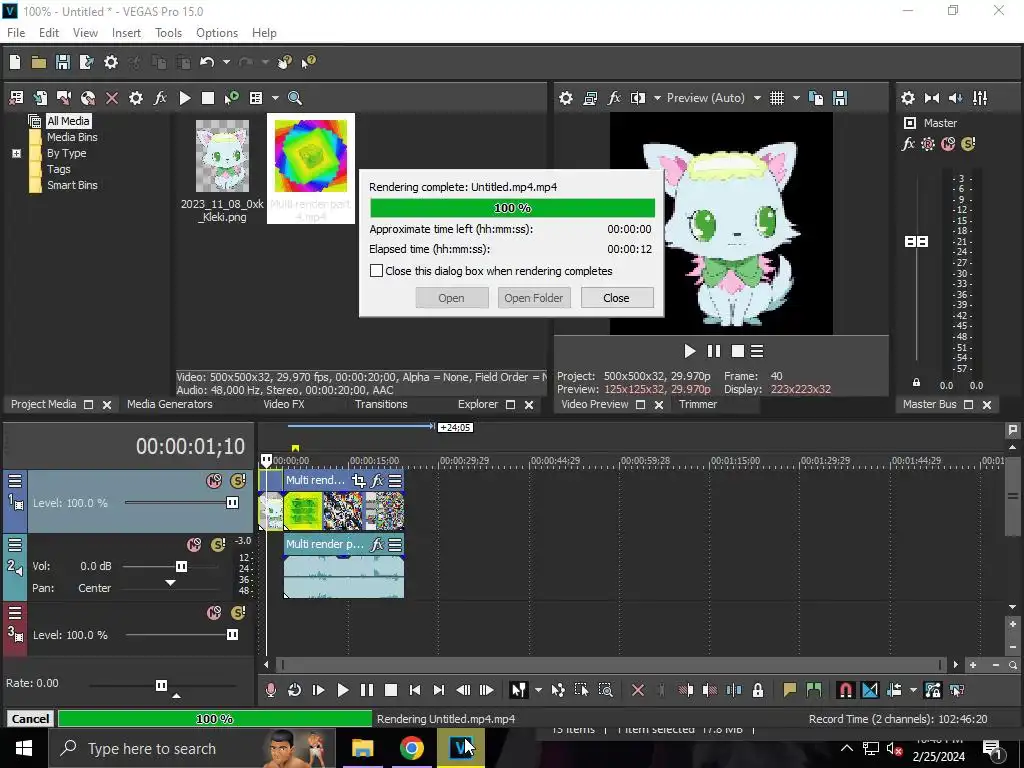Click Copy Snapshot to clipboard icon
The image size is (1024, 768).
pos(816,98)
